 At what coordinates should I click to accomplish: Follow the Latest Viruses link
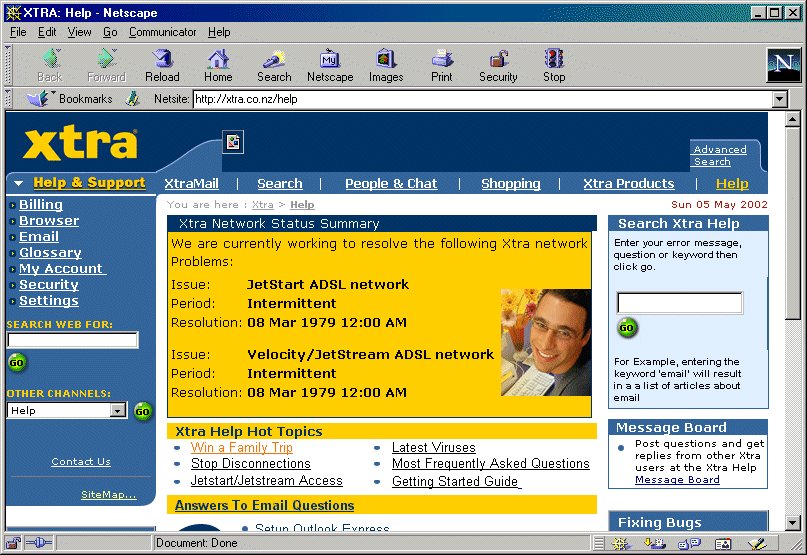[x=433, y=448]
